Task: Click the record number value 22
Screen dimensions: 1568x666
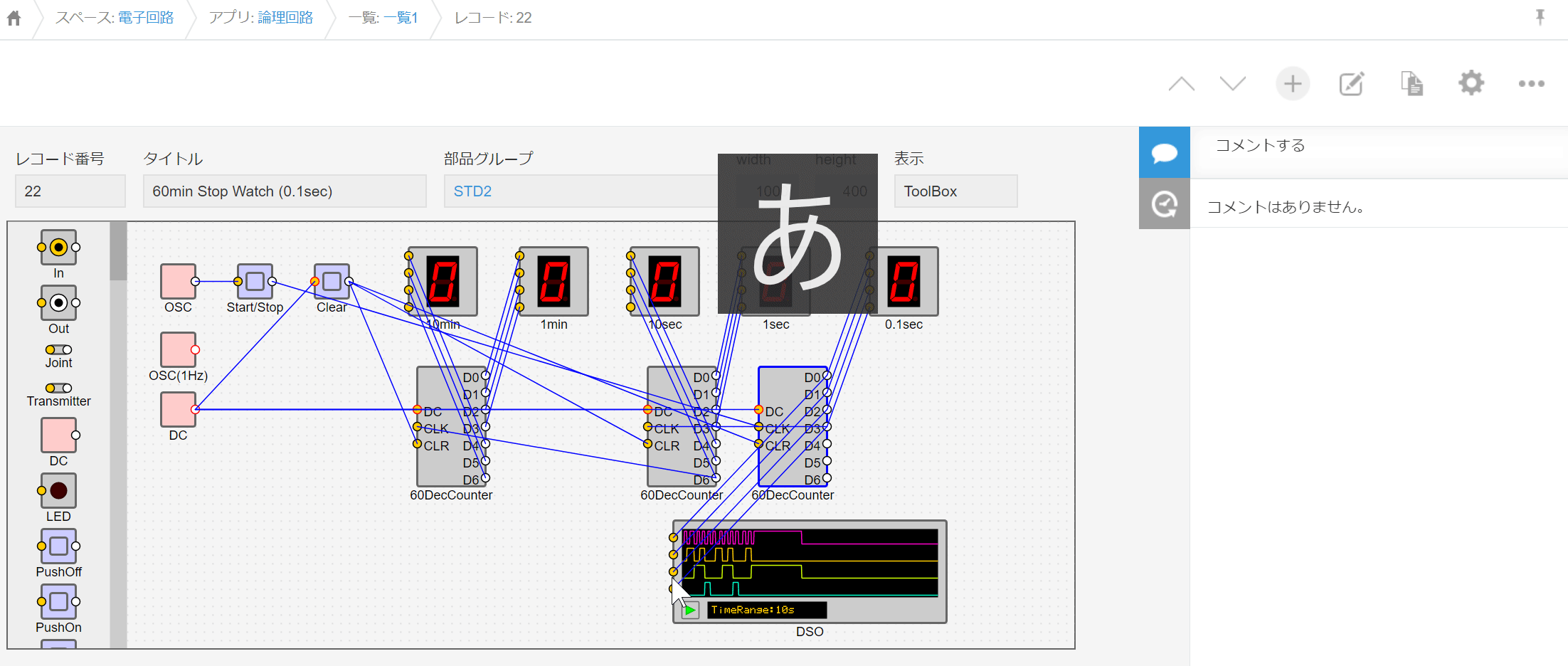Action: (x=70, y=191)
